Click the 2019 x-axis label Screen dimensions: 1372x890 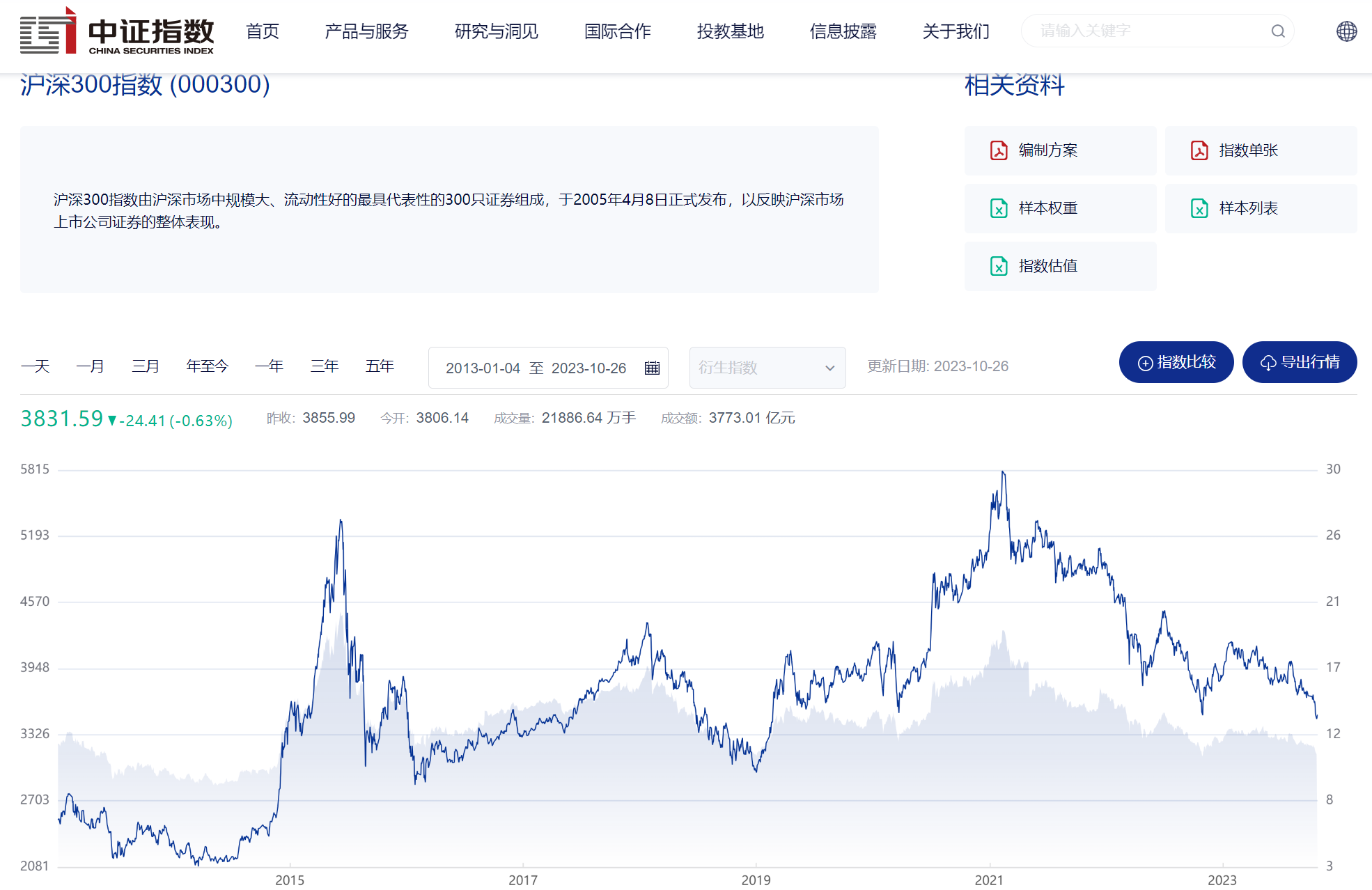coord(756,880)
